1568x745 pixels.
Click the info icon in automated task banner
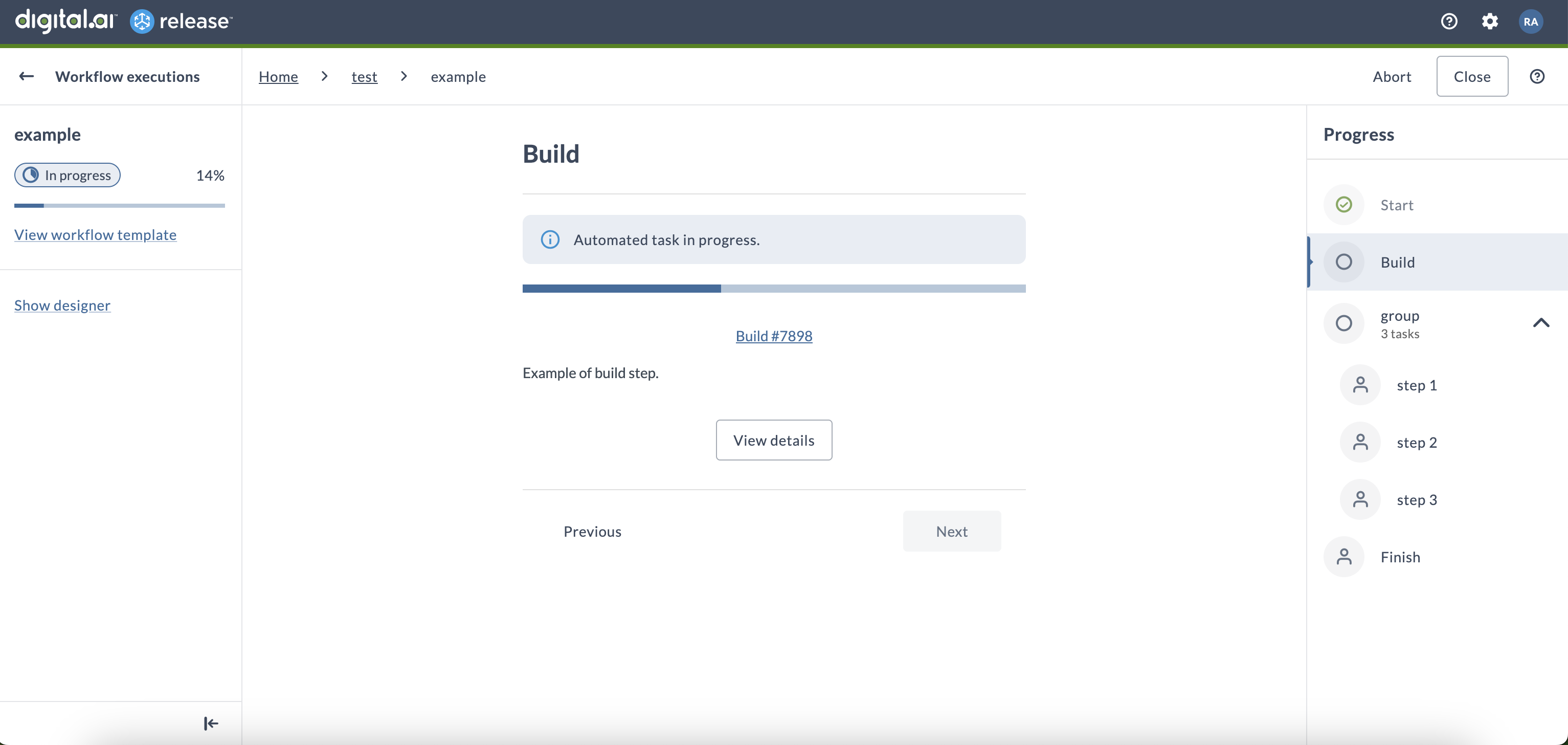(x=550, y=239)
